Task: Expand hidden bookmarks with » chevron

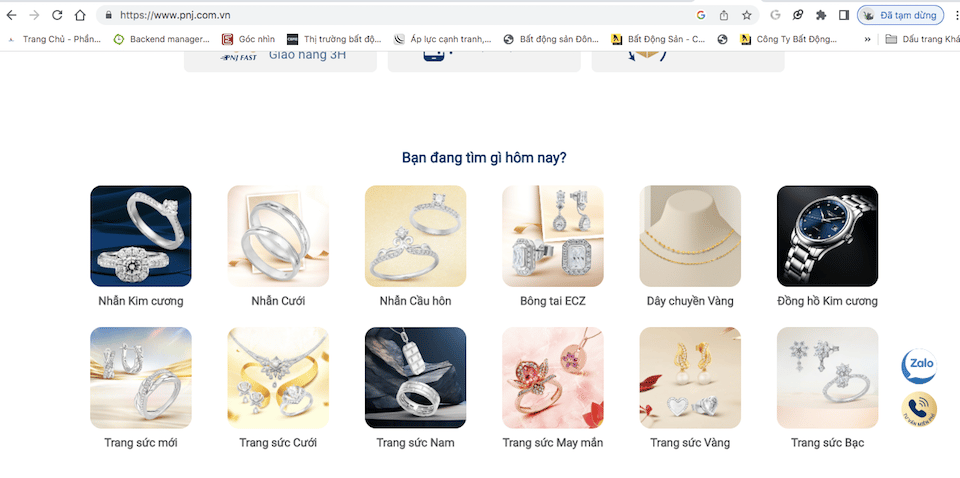Action: pos(867,39)
